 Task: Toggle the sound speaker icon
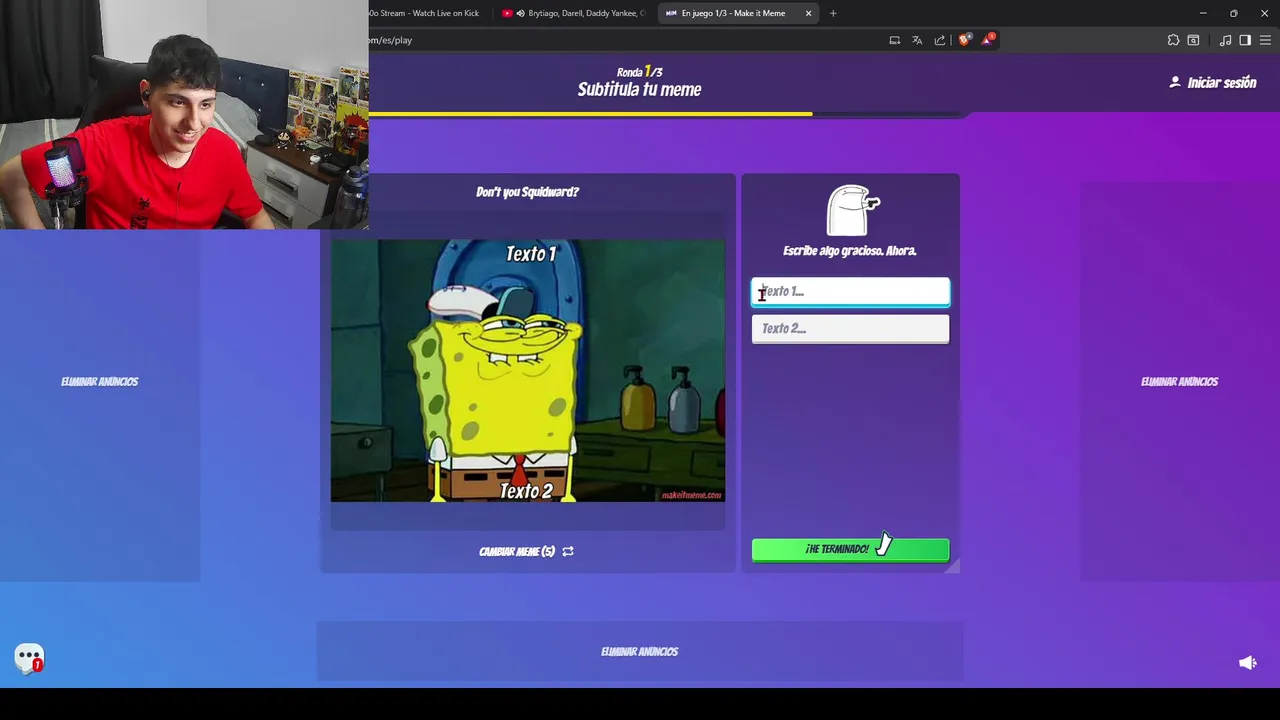[x=1247, y=663]
